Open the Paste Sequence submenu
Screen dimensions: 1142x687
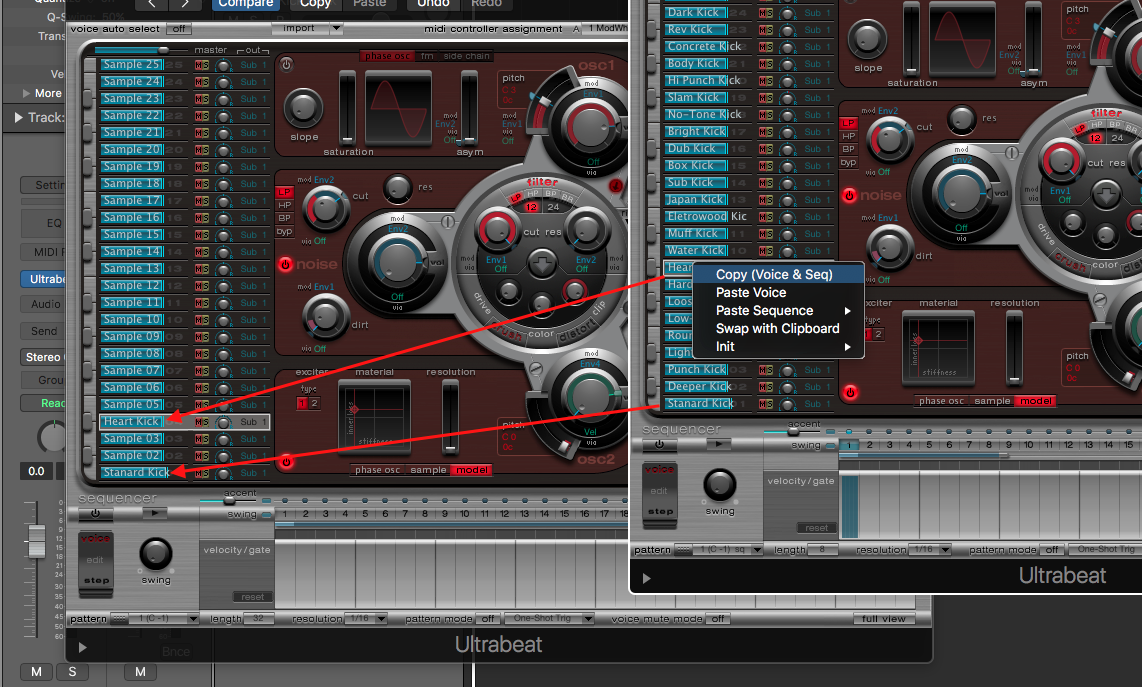coord(778,311)
